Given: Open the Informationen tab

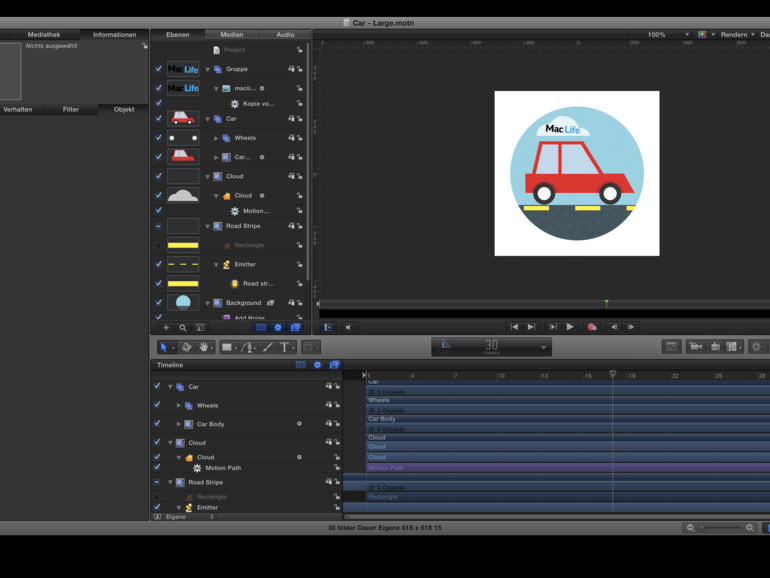Looking at the screenshot, I should click(114, 34).
